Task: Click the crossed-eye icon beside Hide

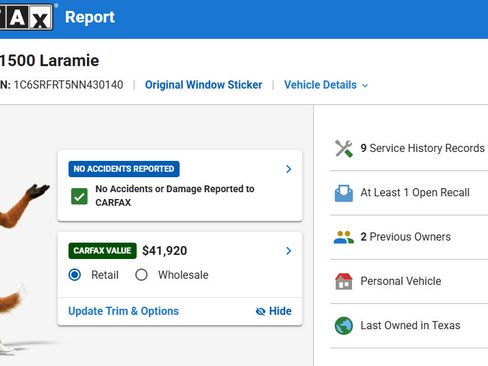Action: [x=260, y=311]
